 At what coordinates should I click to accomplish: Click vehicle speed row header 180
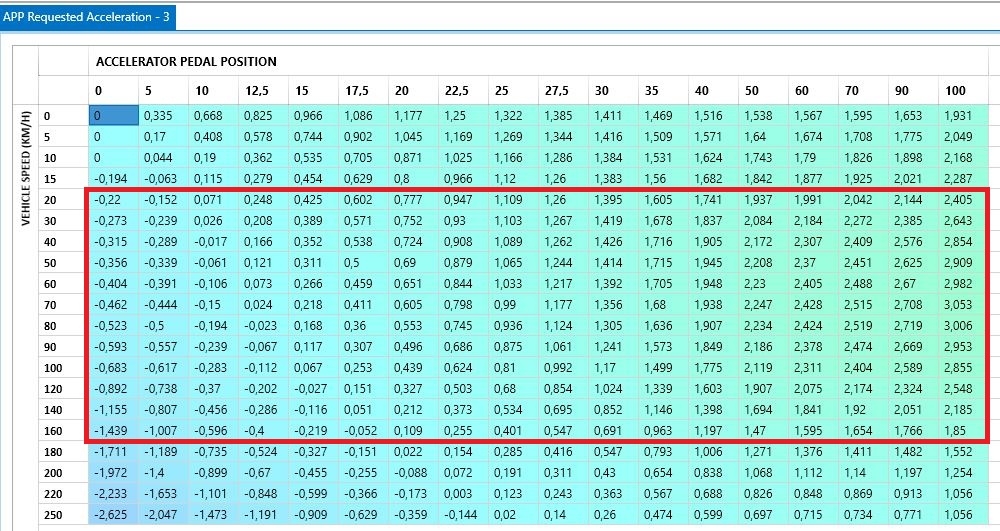[63, 452]
